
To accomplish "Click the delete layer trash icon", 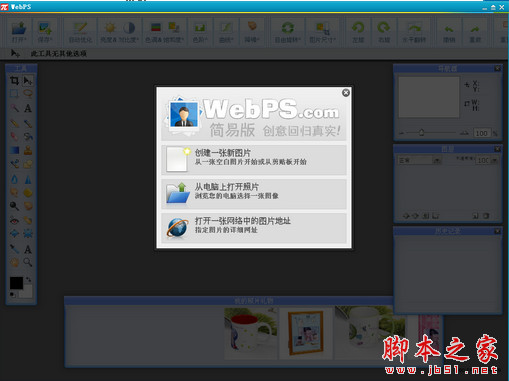I will (486, 216).
